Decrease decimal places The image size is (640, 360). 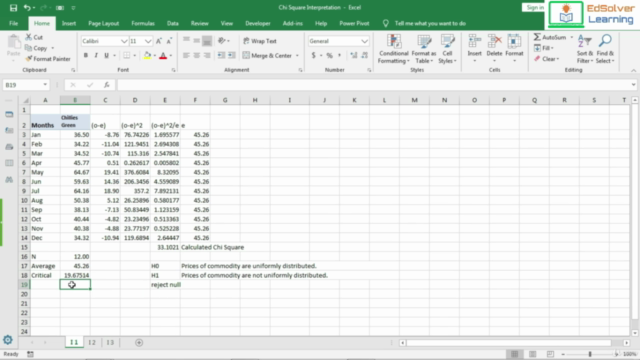tap(364, 56)
